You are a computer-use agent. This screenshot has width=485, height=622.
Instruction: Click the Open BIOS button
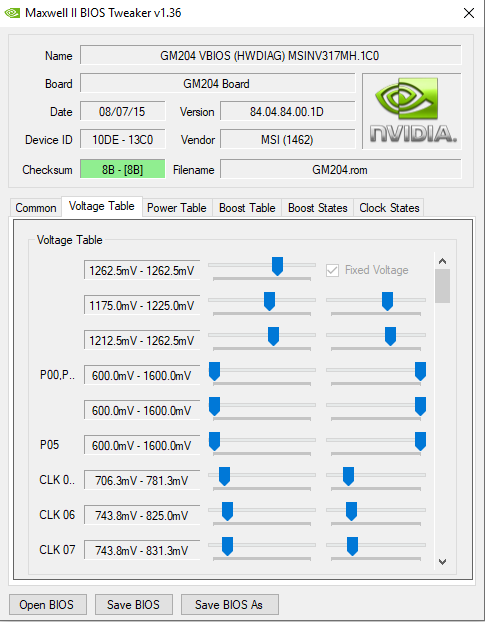point(47,605)
